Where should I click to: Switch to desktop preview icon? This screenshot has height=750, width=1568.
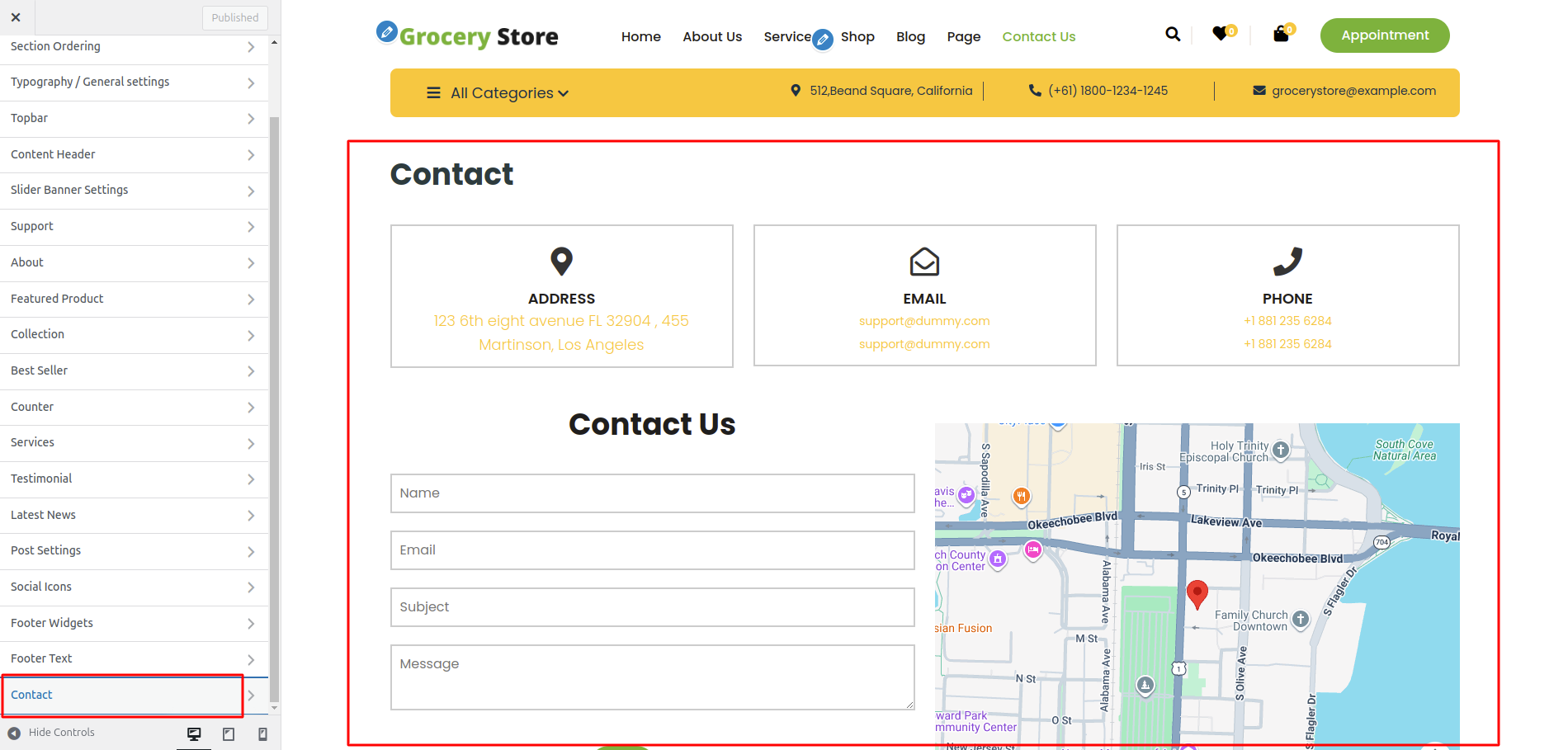click(x=194, y=734)
